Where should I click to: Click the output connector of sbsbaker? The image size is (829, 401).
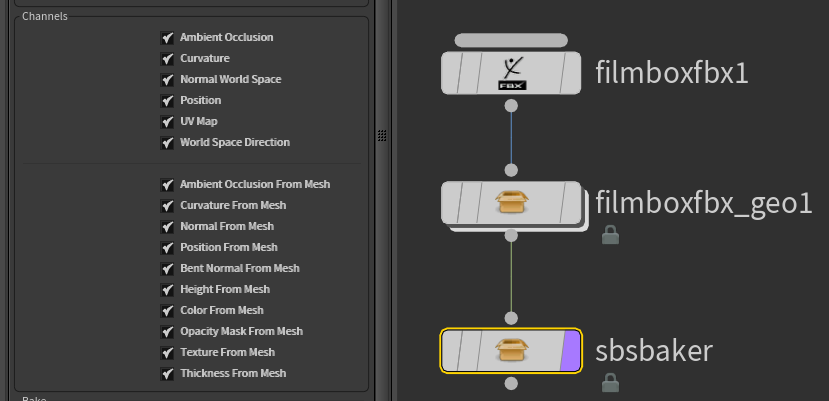click(511, 384)
